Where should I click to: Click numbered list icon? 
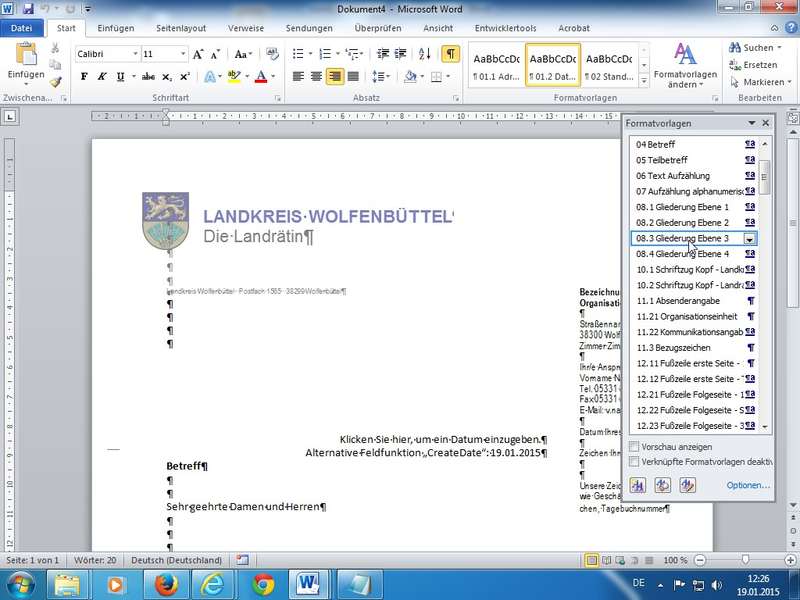(325, 54)
